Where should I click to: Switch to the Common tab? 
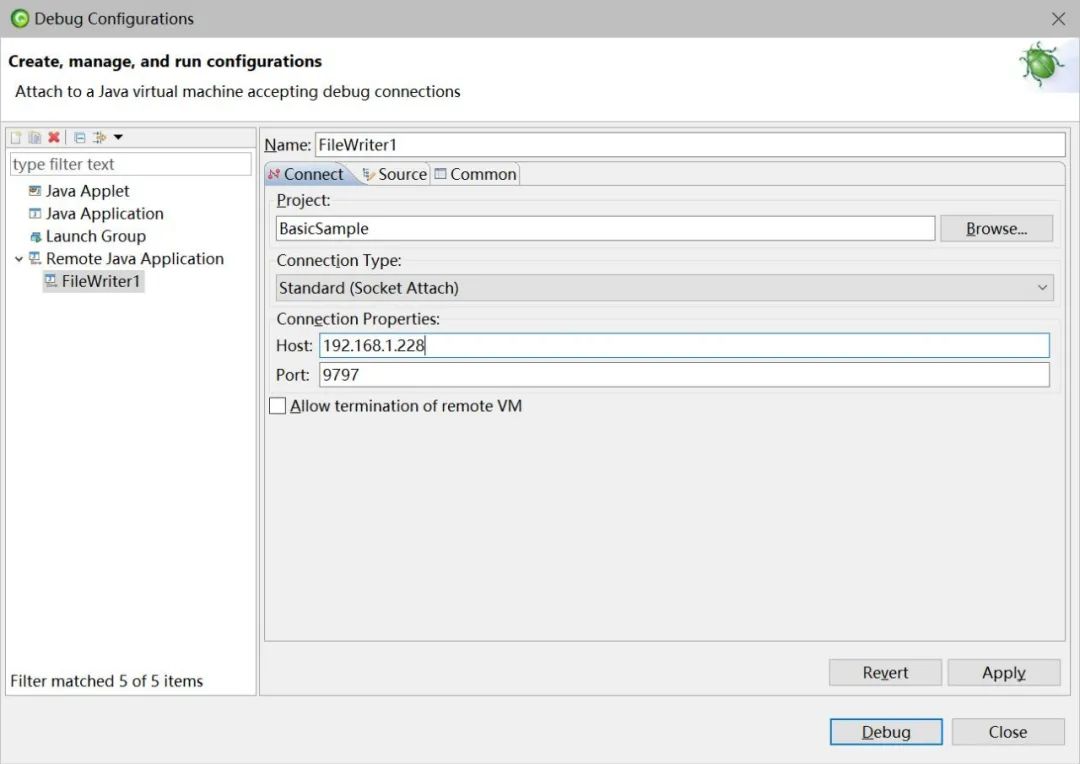pyautogui.click(x=476, y=174)
